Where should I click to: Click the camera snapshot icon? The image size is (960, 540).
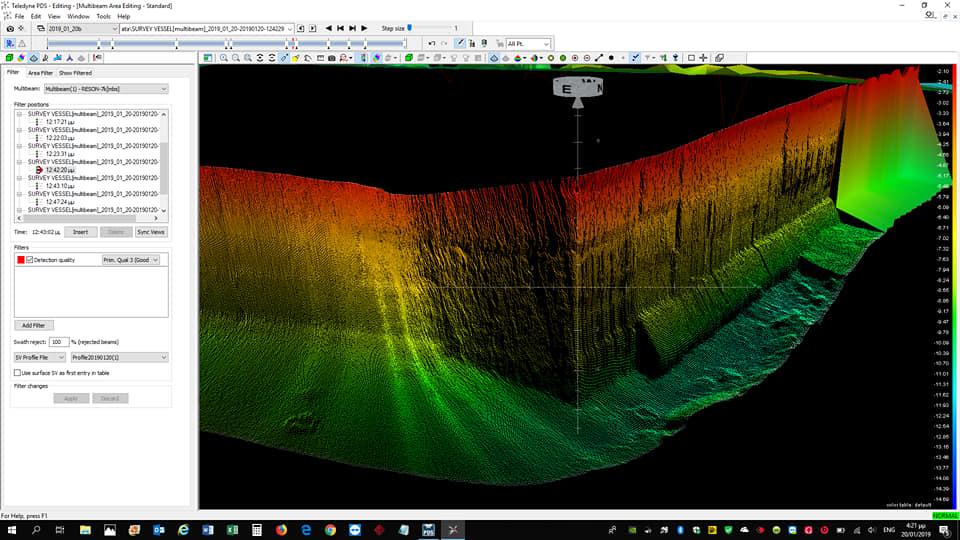[x=332, y=58]
